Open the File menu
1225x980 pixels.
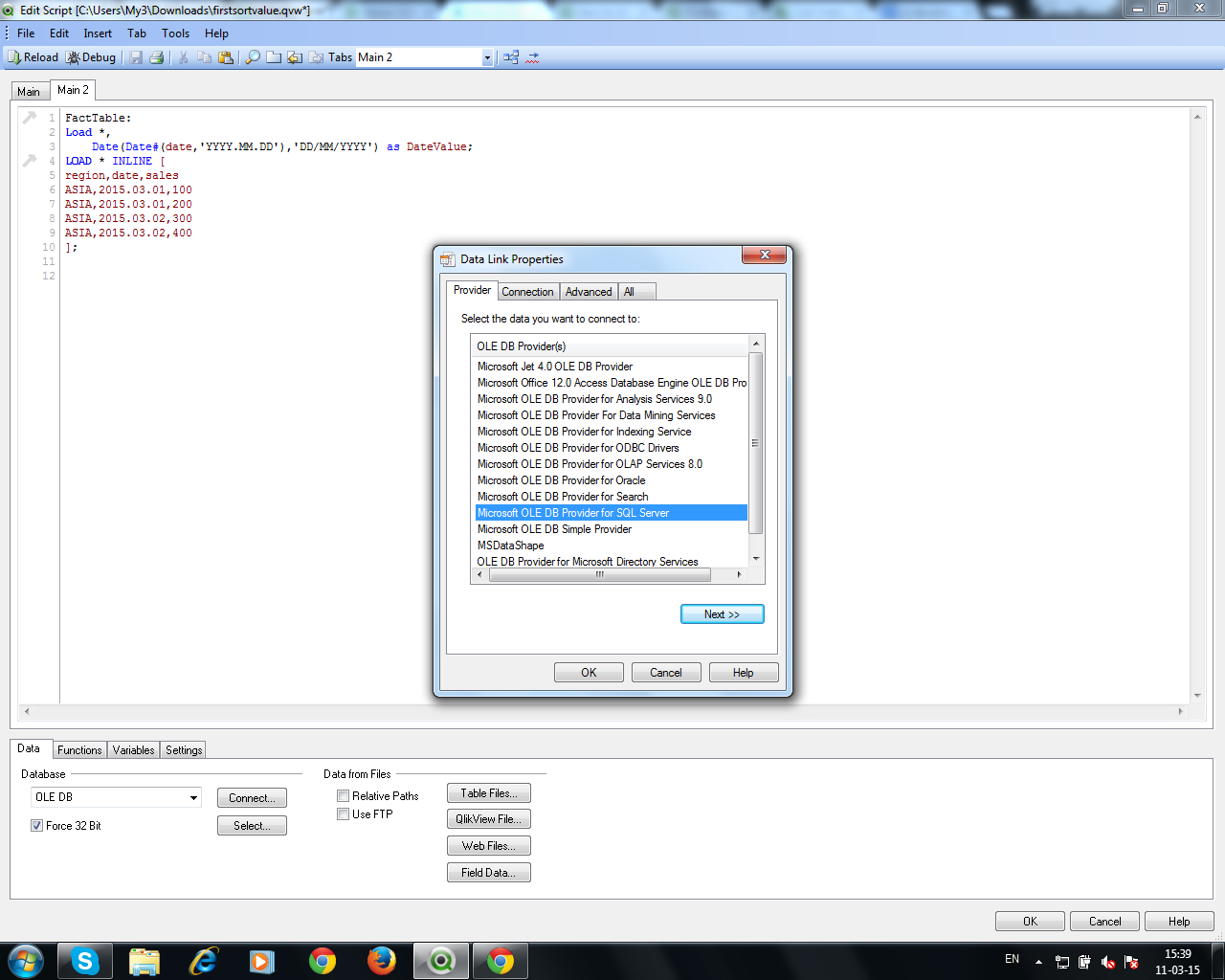click(x=26, y=33)
